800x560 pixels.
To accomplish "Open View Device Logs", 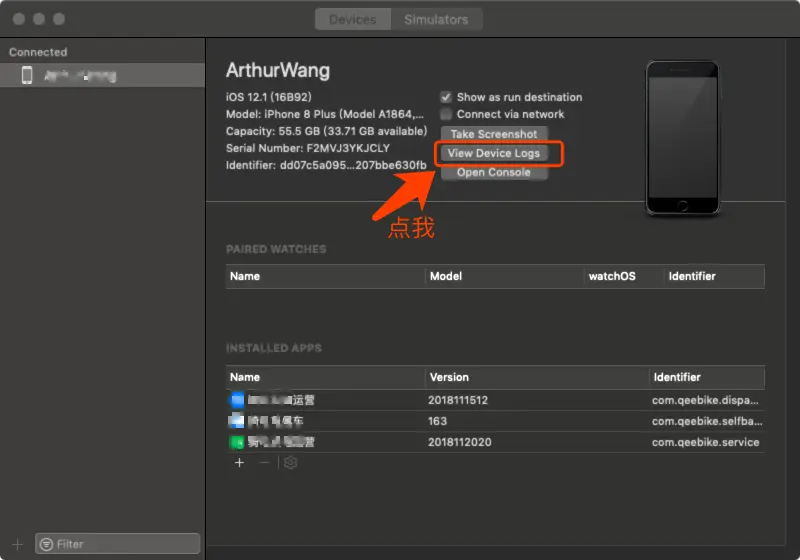I will click(494, 153).
